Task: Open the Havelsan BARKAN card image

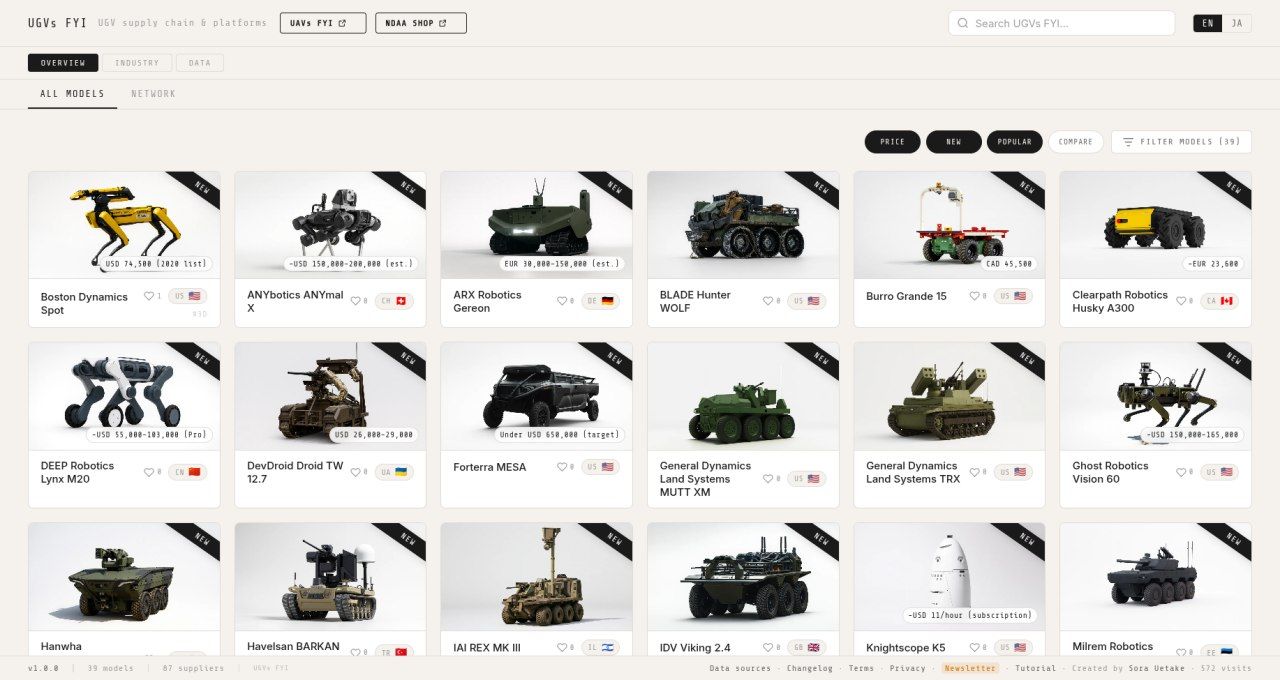Action: click(x=330, y=576)
